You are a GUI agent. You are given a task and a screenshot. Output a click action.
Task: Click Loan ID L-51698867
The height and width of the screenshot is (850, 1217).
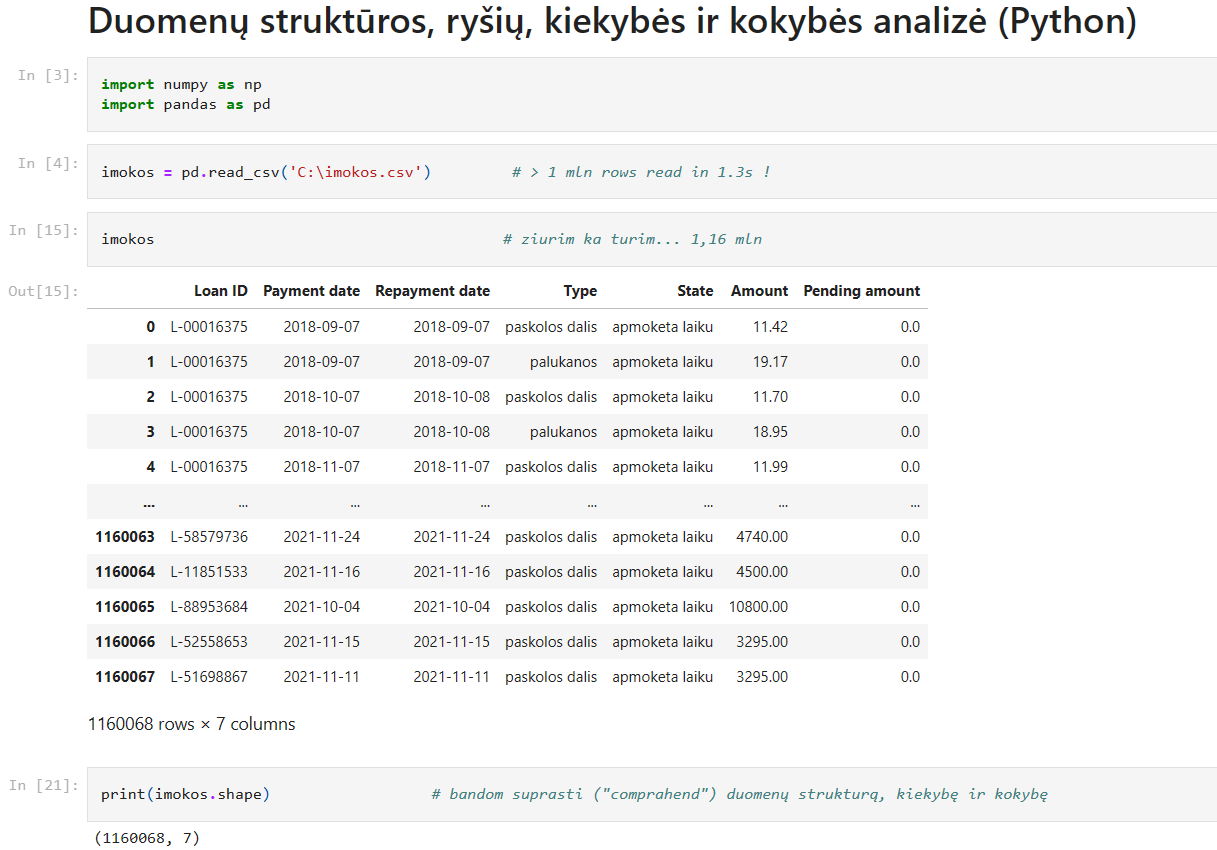point(209,677)
